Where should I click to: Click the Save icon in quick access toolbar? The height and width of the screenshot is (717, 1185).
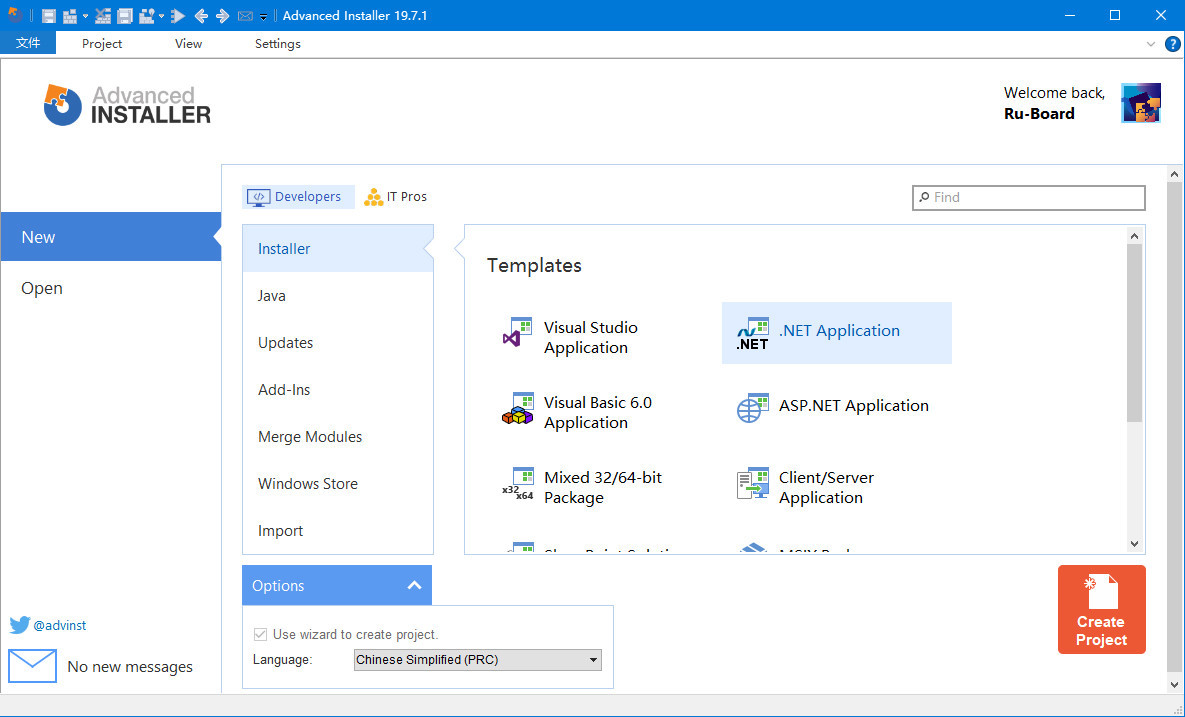[48, 15]
